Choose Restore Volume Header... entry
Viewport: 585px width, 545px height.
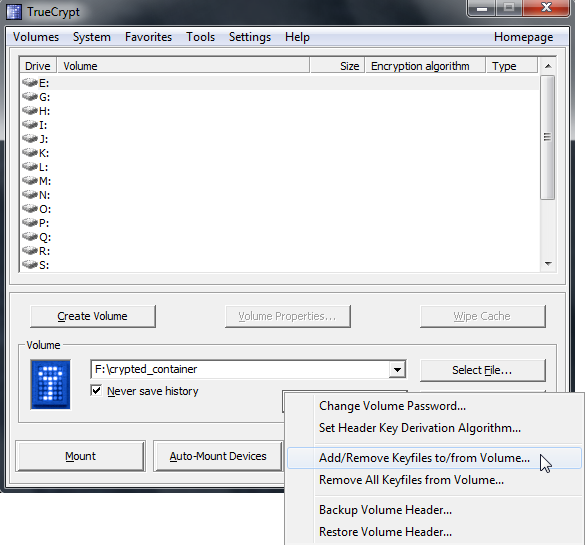click(x=434, y=532)
